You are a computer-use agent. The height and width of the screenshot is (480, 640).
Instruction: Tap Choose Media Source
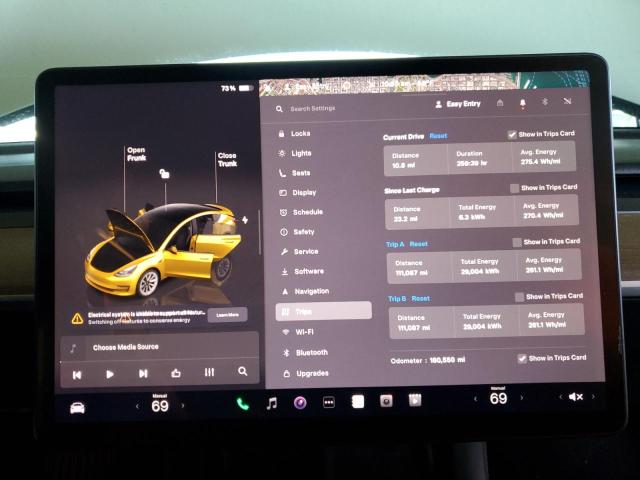pyautogui.click(x=126, y=347)
